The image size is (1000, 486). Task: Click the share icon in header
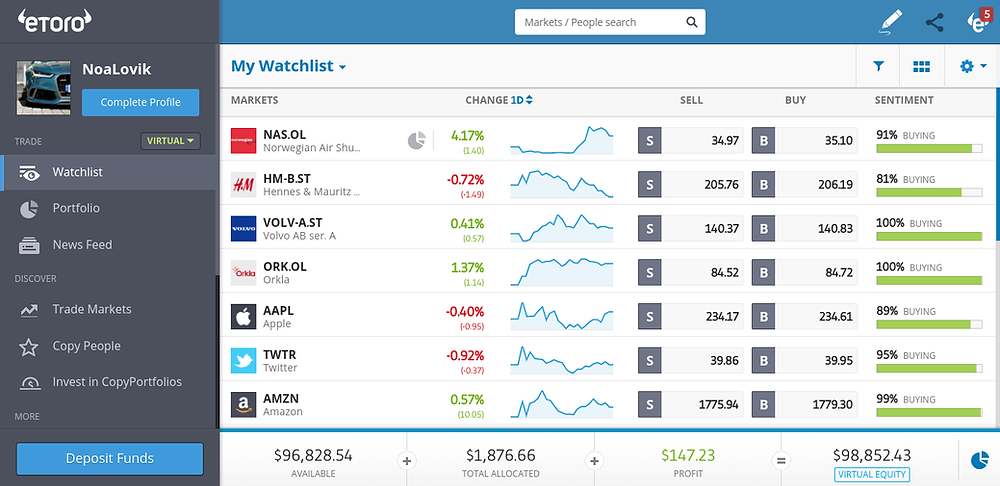934,22
